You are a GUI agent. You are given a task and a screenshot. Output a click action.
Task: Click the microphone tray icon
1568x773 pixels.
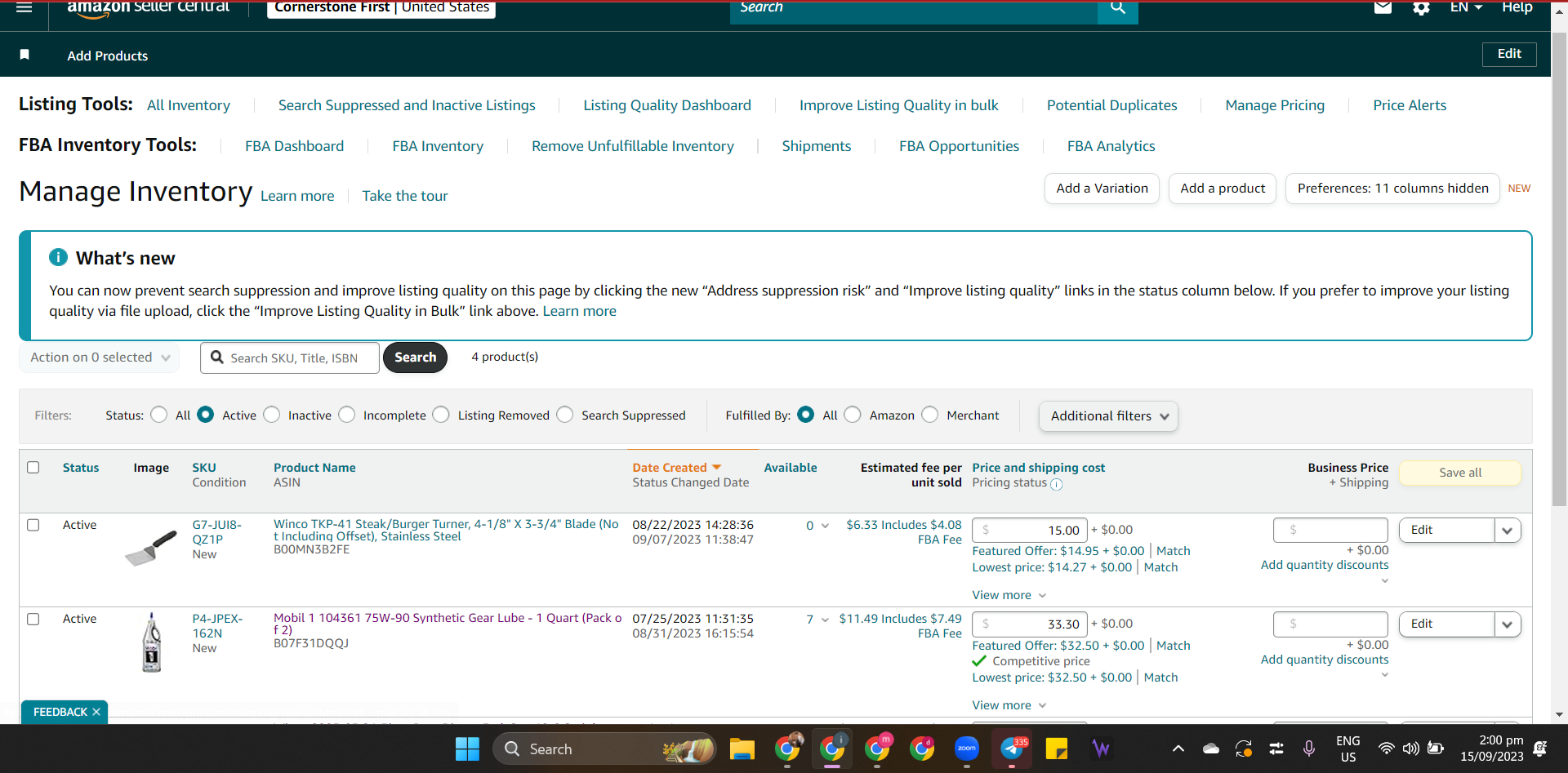[x=1309, y=749]
